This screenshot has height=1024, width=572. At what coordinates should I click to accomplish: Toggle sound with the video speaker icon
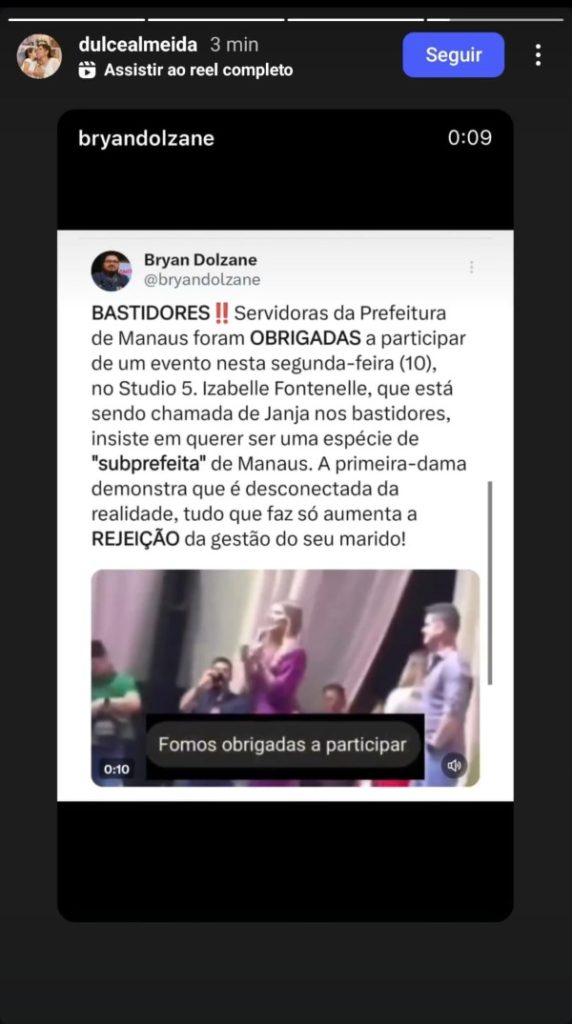(x=454, y=765)
